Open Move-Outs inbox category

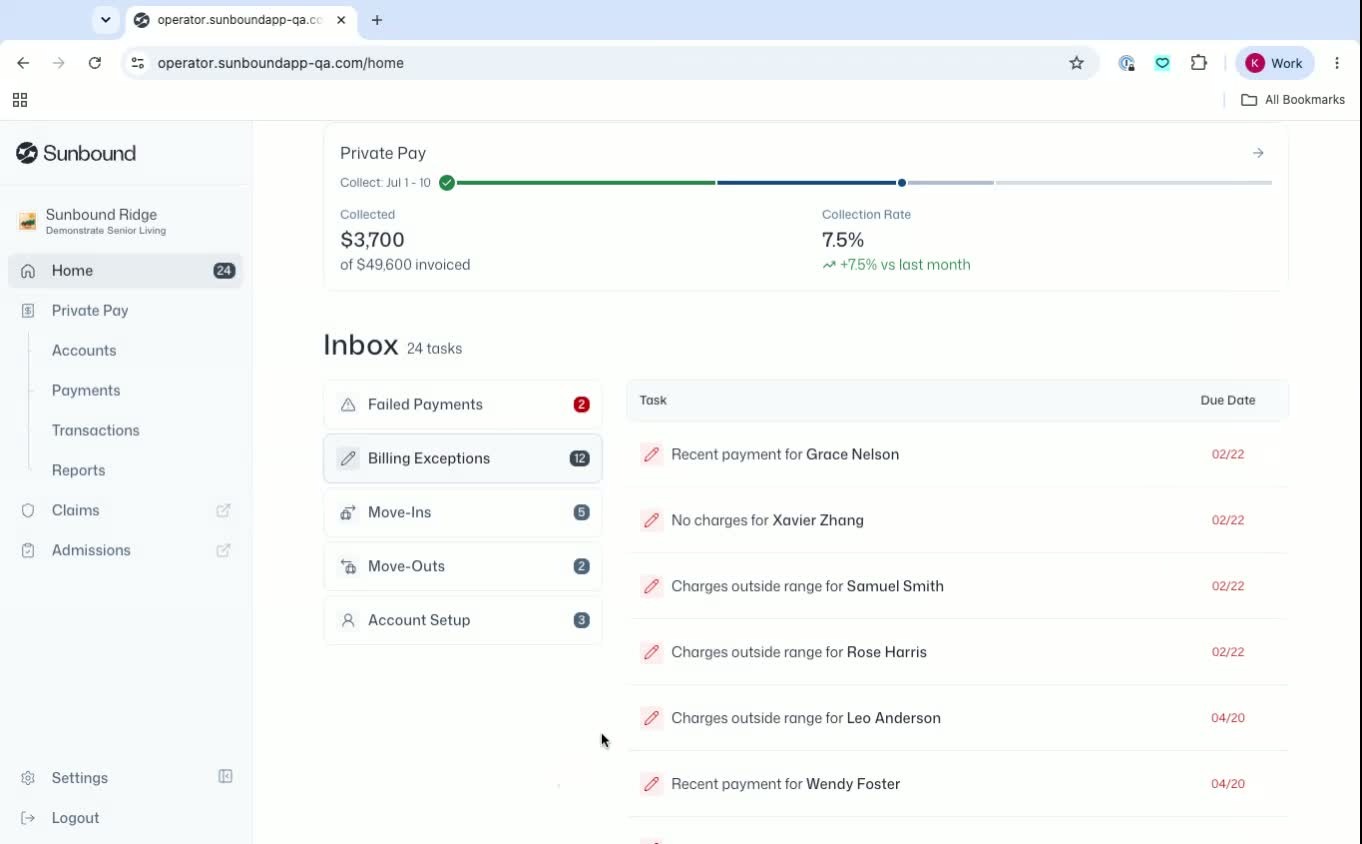pos(463,566)
